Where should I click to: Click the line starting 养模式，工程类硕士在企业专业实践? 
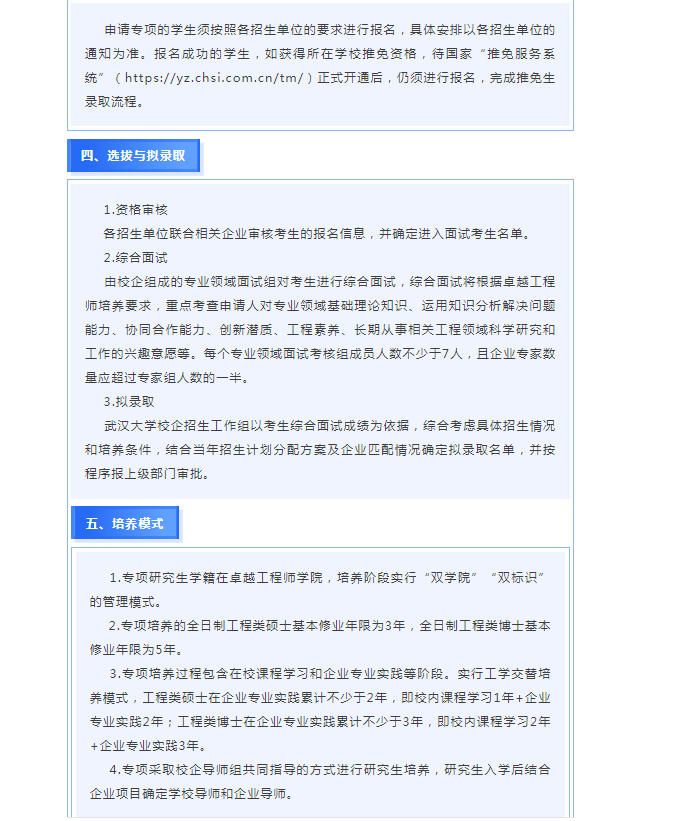tap(320, 698)
